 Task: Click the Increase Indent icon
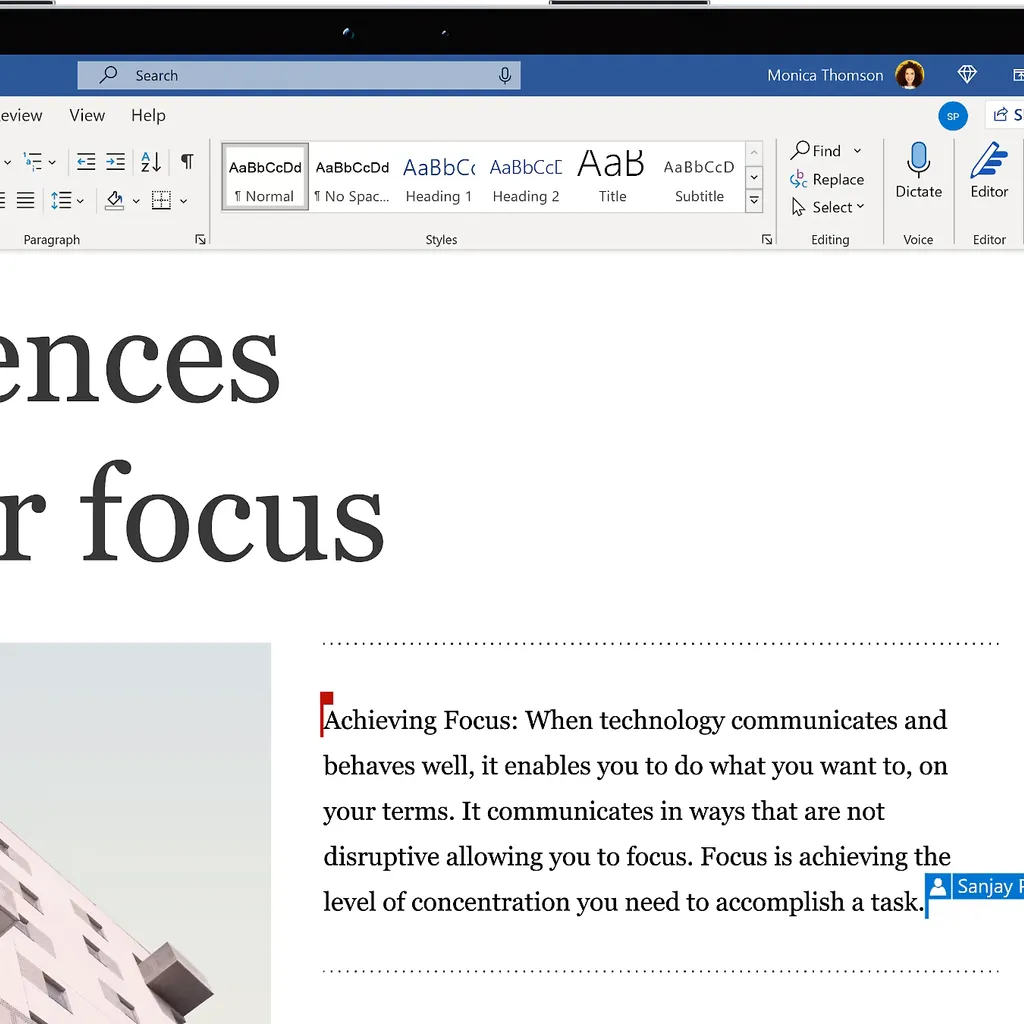[x=115, y=161]
